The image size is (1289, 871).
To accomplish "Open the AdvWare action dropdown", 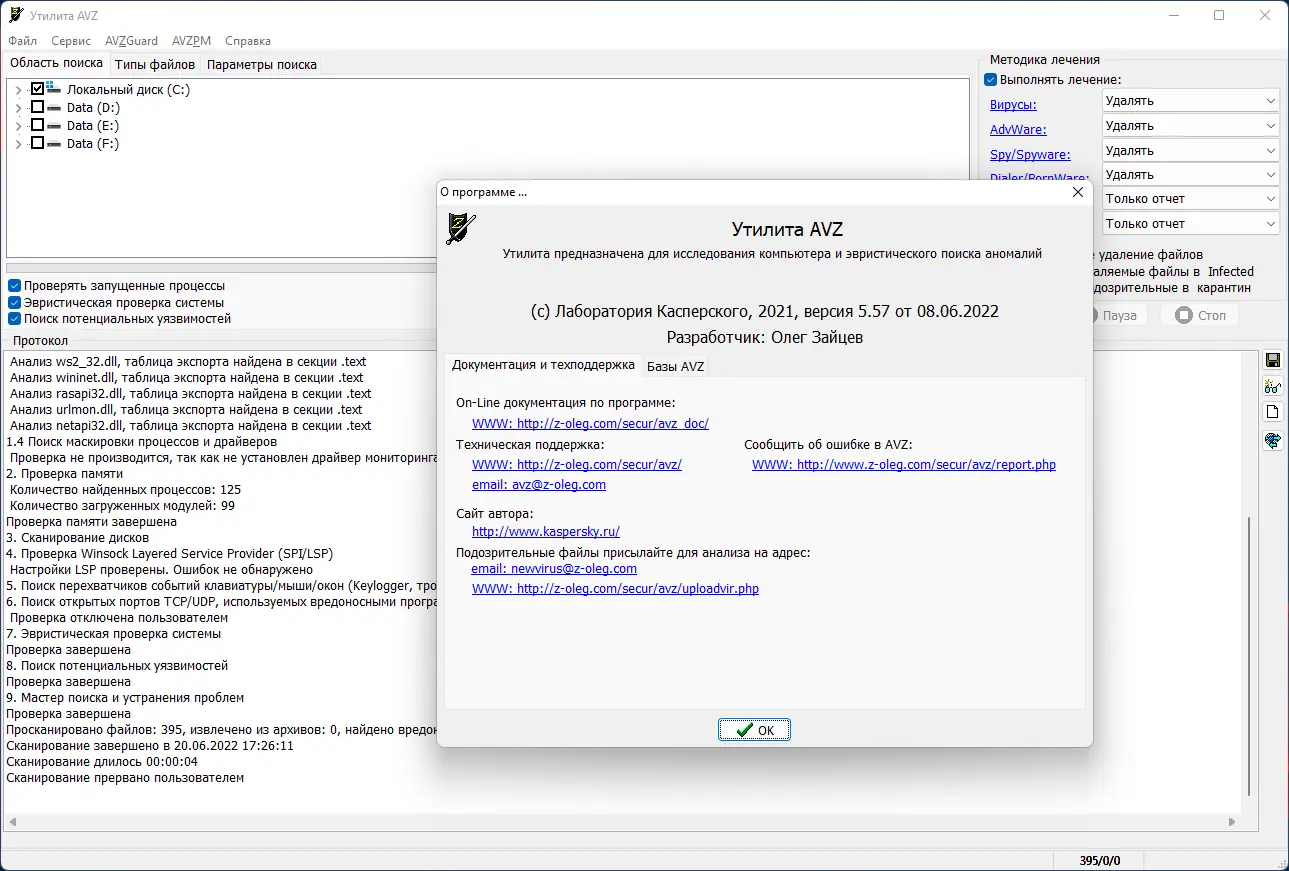I will point(1190,126).
